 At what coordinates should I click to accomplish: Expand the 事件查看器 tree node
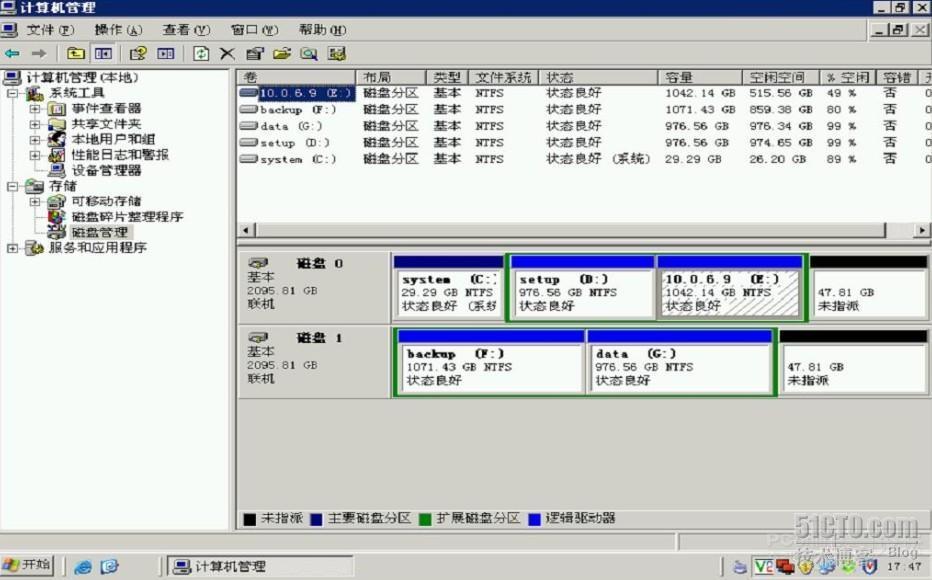[35, 109]
